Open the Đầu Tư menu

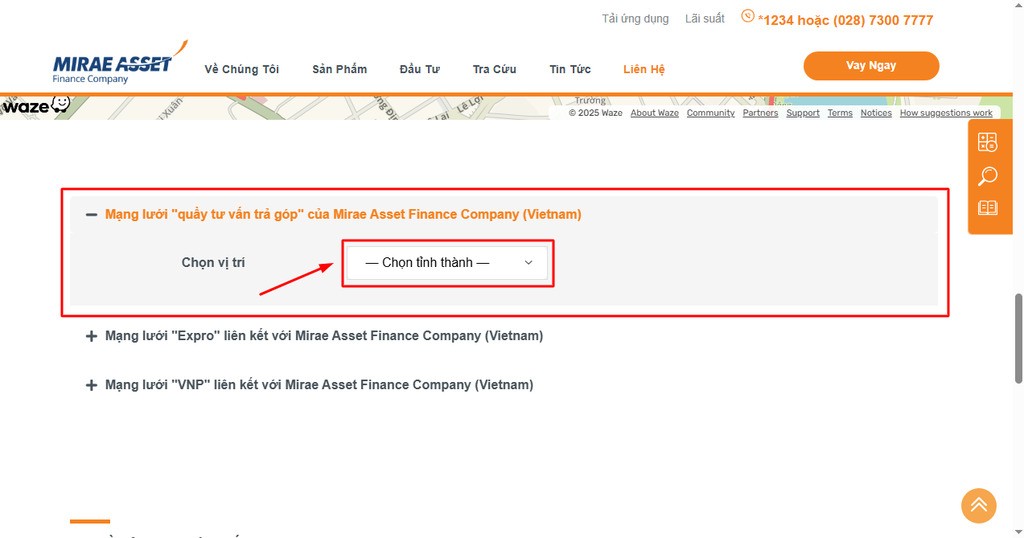tap(420, 69)
